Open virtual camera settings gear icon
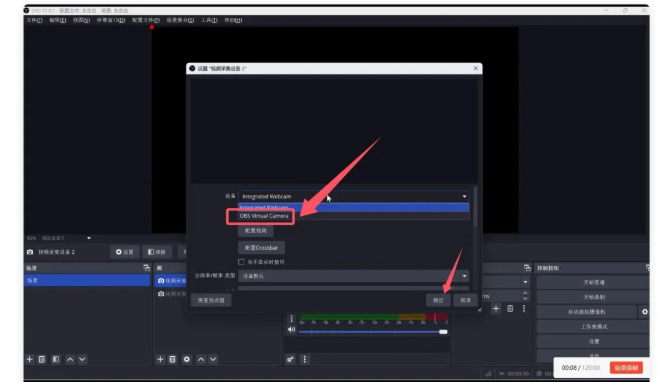Viewport: 658px width, 382px height. (x=645, y=311)
